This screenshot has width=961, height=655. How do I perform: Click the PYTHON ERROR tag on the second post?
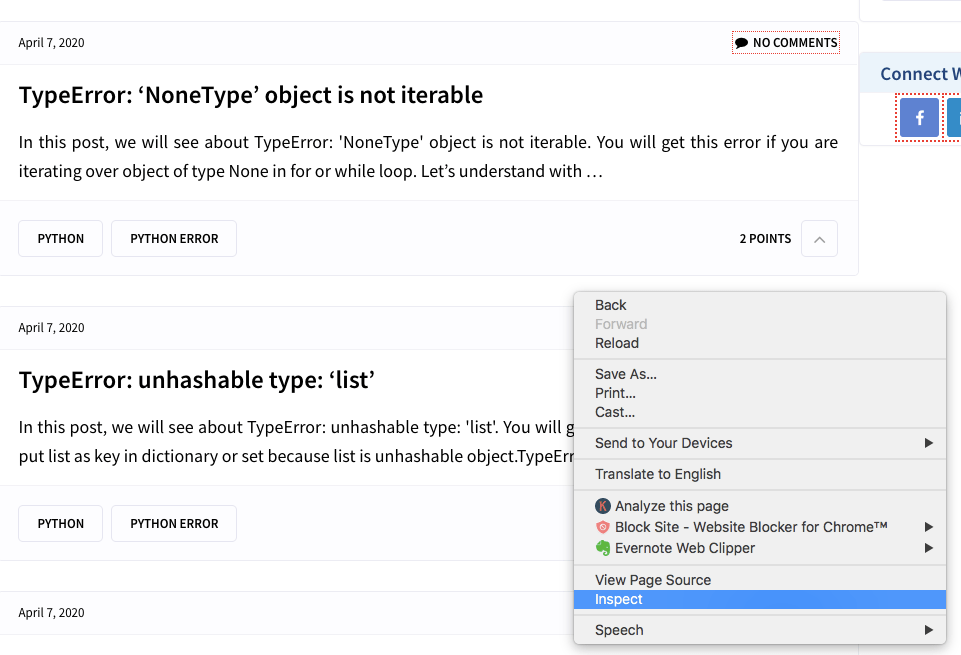[x=173, y=523]
